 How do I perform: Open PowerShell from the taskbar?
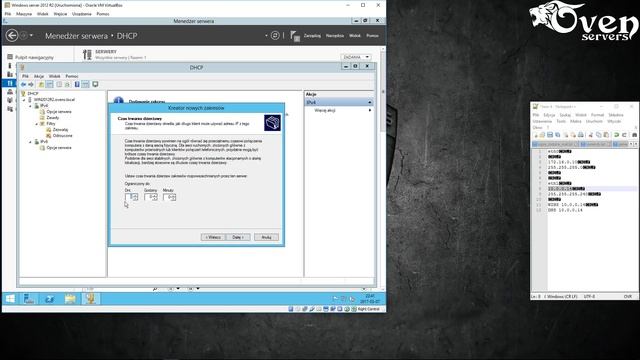[49, 299]
